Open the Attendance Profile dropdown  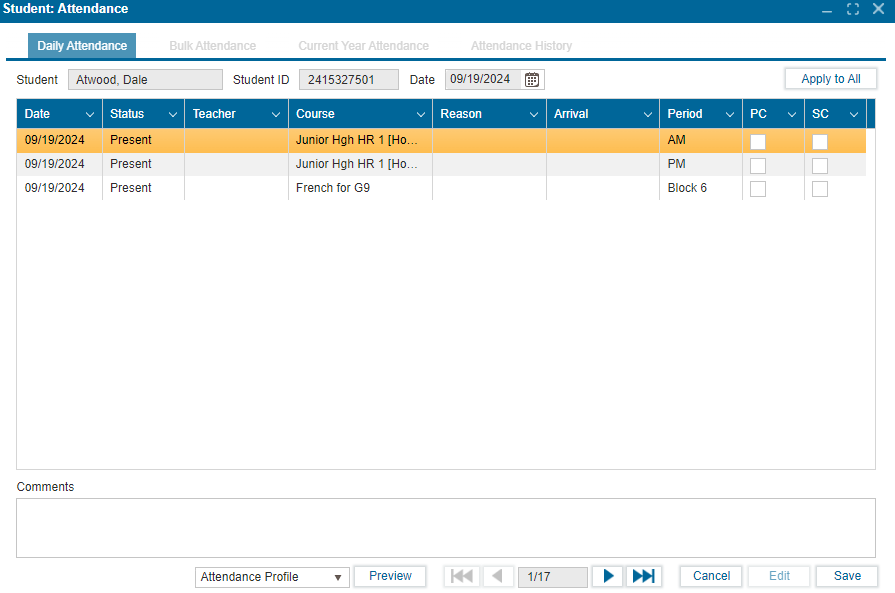coord(272,577)
